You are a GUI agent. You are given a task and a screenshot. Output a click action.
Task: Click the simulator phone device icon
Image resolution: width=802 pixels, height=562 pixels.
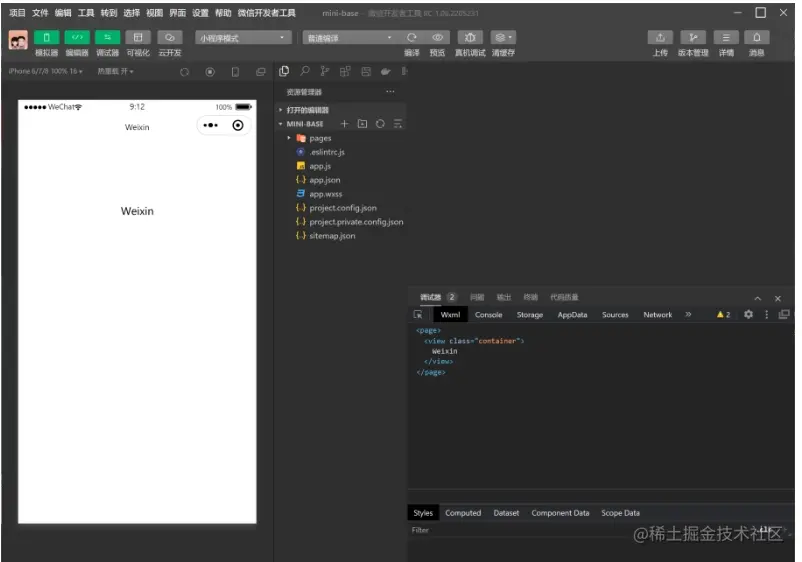point(235,72)
